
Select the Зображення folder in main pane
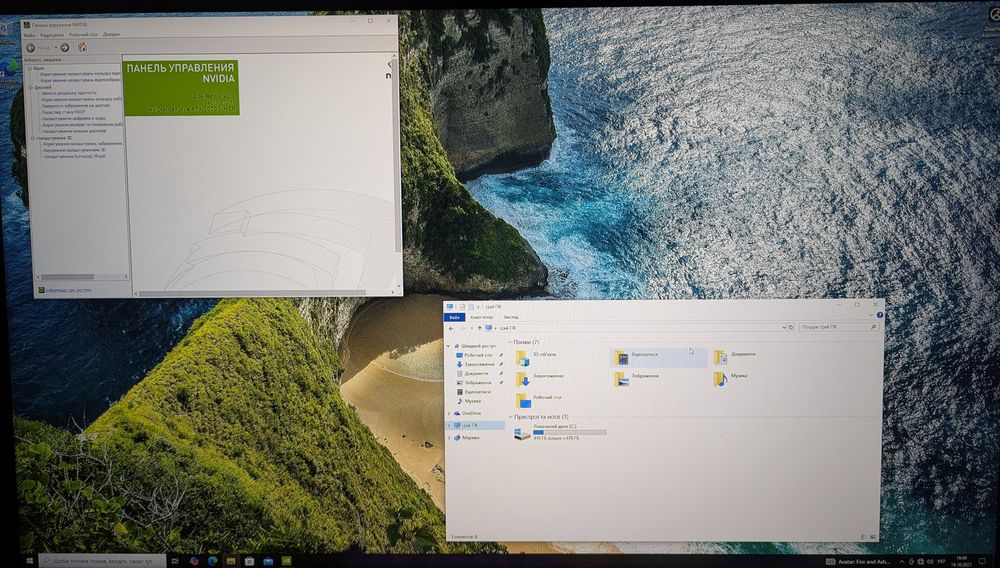pos(636,379)
